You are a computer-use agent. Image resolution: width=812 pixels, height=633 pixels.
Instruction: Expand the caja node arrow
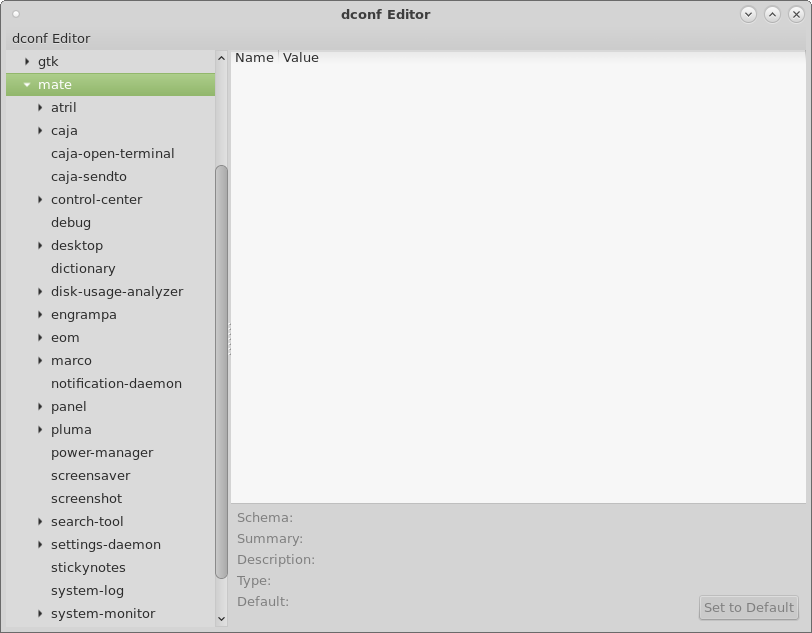40,131
